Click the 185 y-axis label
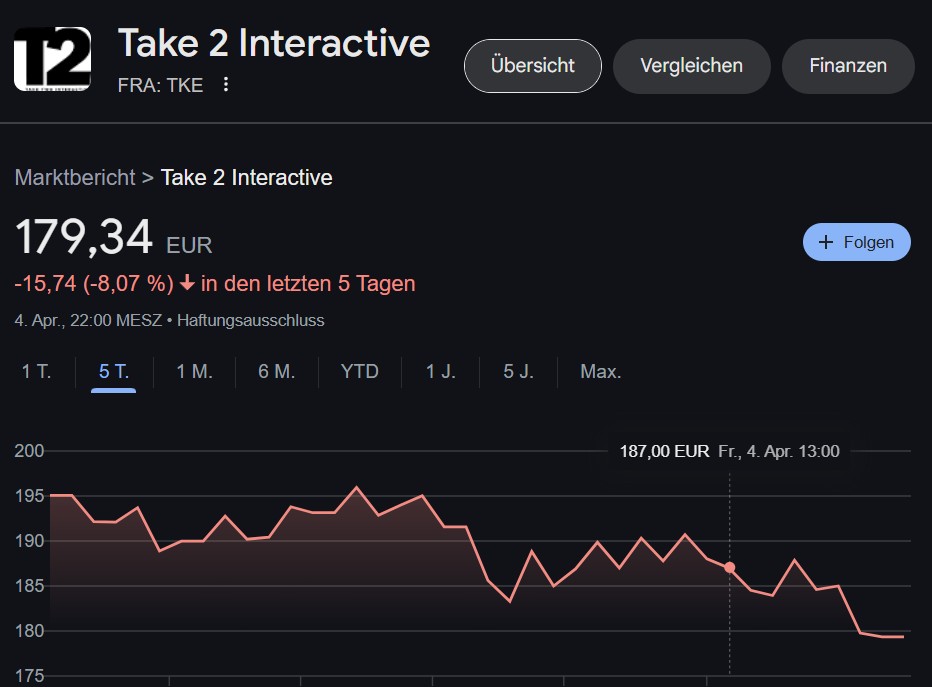The width and height of the screenshot is (932, 687). click(x=29, y=586)
